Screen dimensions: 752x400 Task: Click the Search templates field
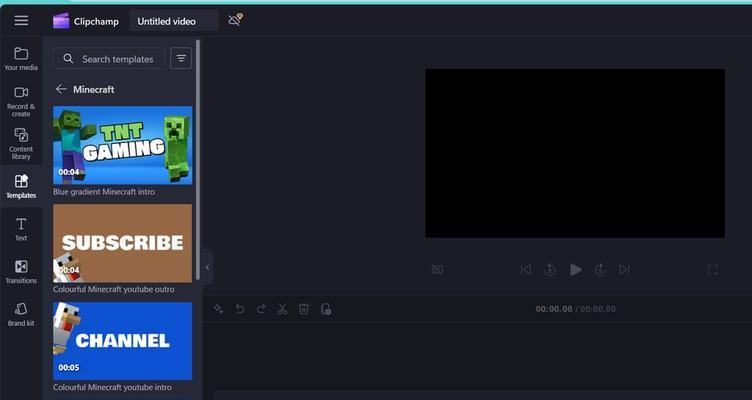tap(109, 59)
